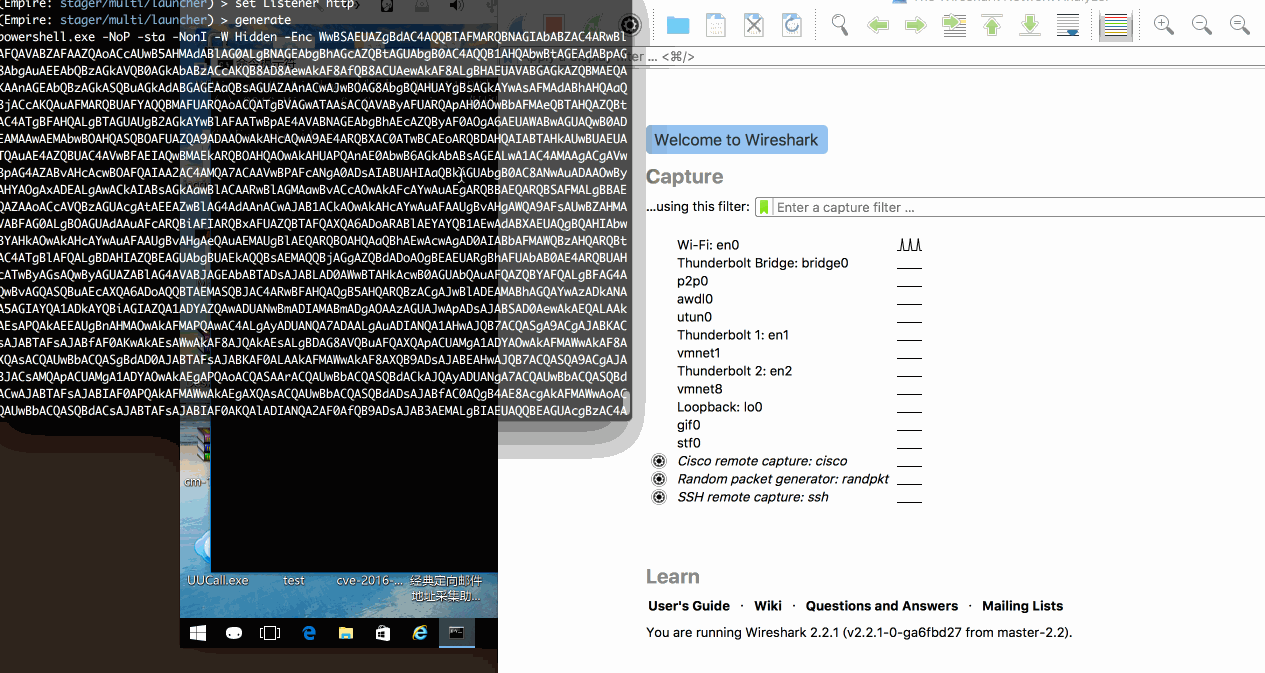Open Windows Start menu in VM taskbar

tap(198, 633)
